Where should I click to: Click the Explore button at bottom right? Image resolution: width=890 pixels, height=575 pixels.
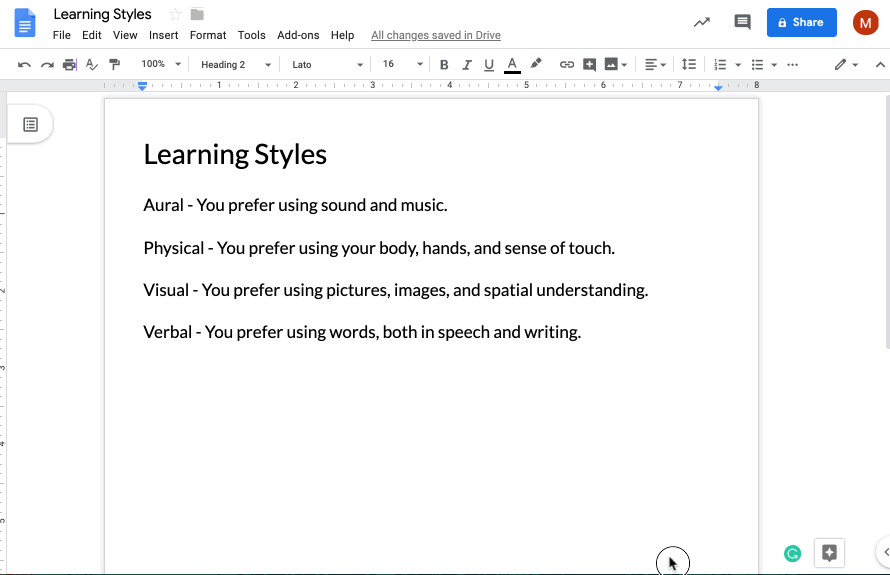(829, 552)
